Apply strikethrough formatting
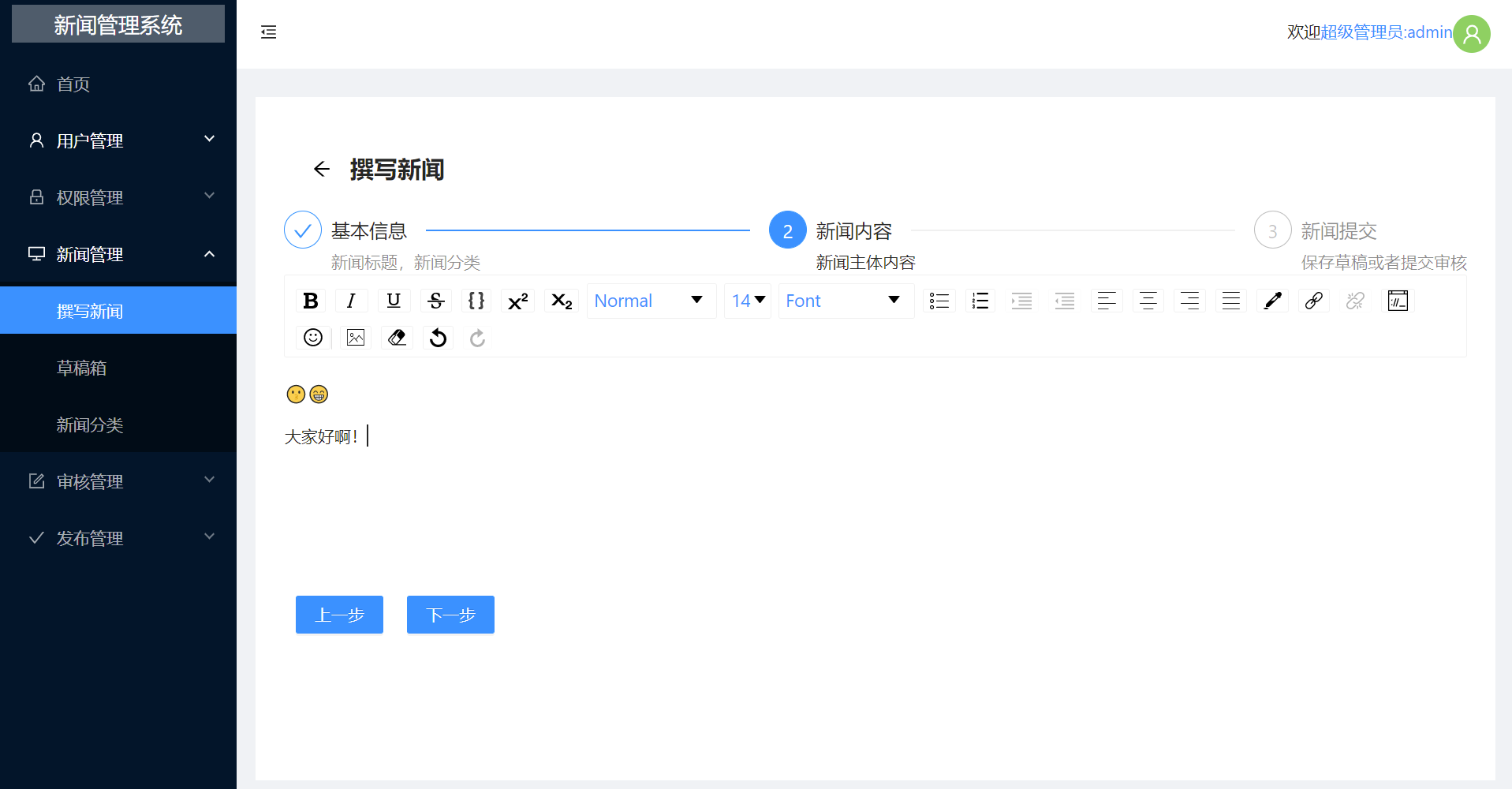 click(x=435, y=301)
